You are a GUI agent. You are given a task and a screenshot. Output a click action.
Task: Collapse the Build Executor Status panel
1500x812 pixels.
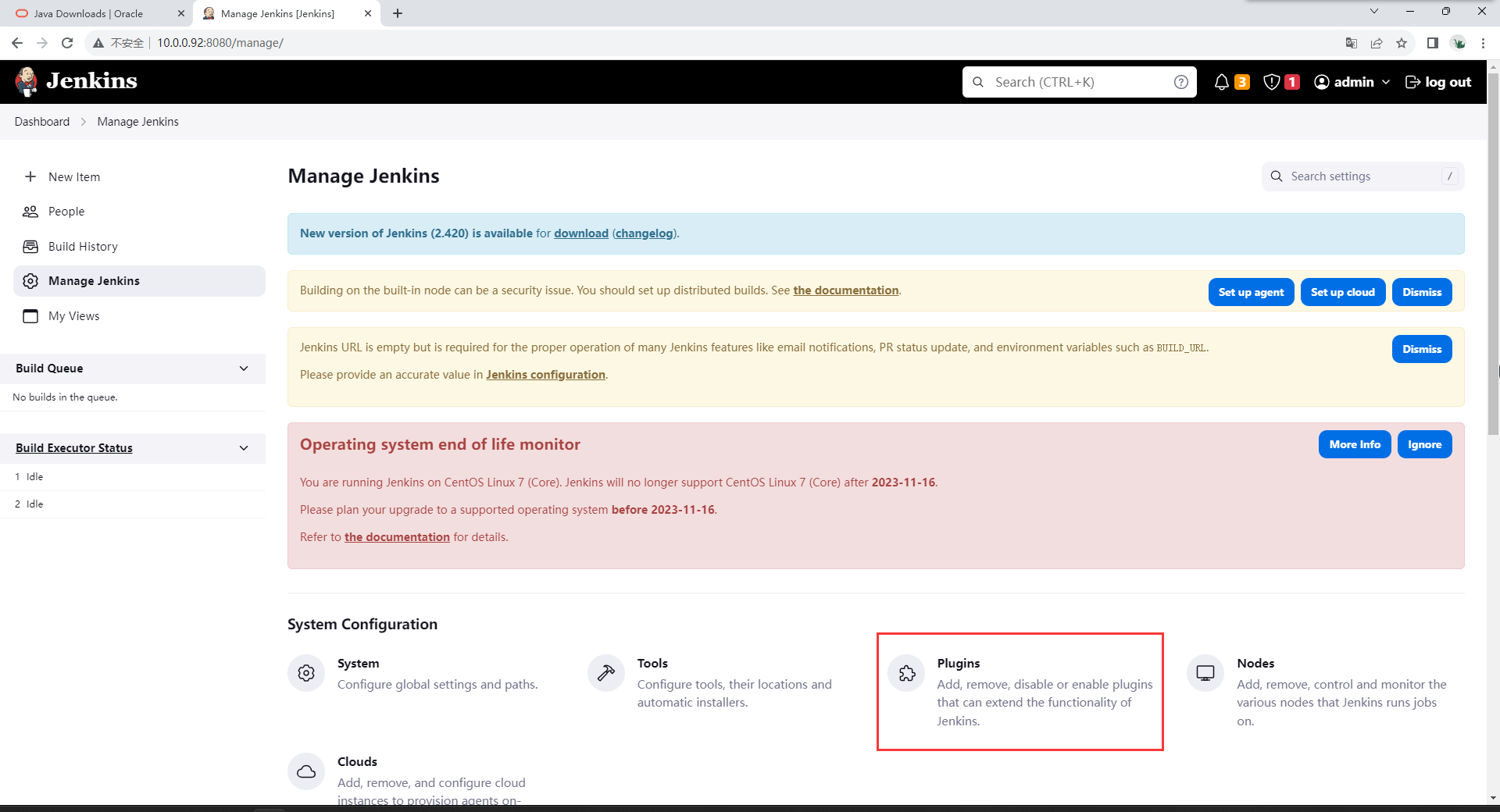(244, 448)
